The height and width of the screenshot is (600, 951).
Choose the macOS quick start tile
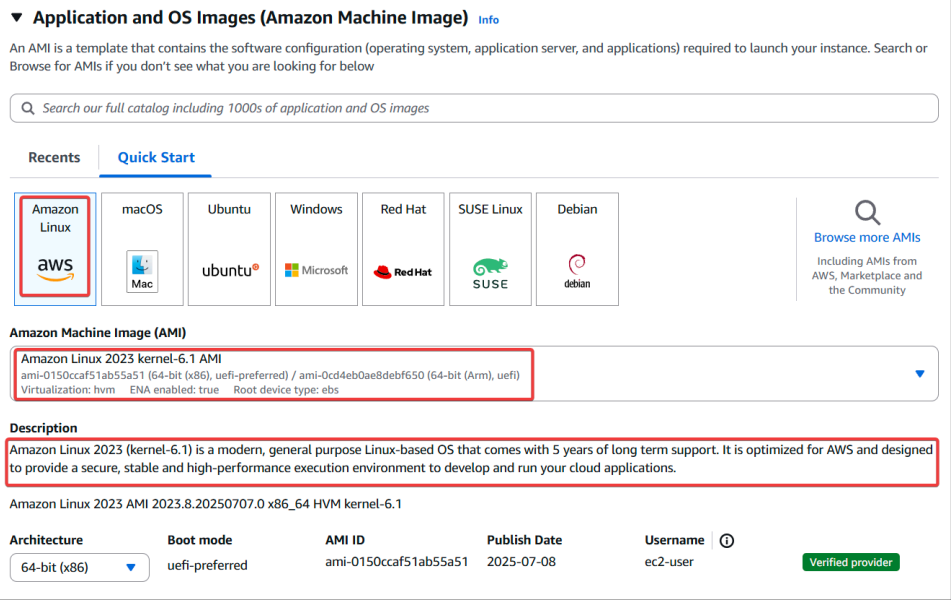142,249
